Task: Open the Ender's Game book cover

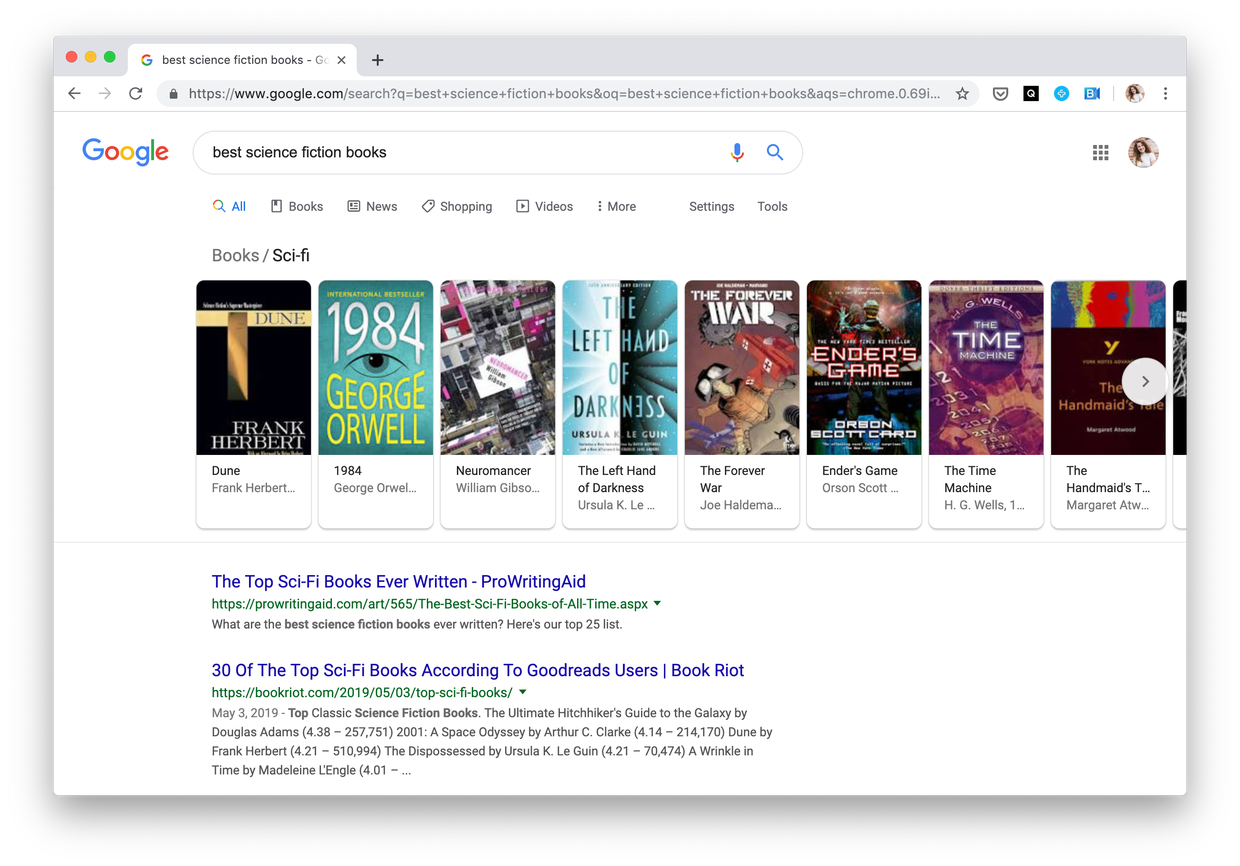Action: [864, 368]
